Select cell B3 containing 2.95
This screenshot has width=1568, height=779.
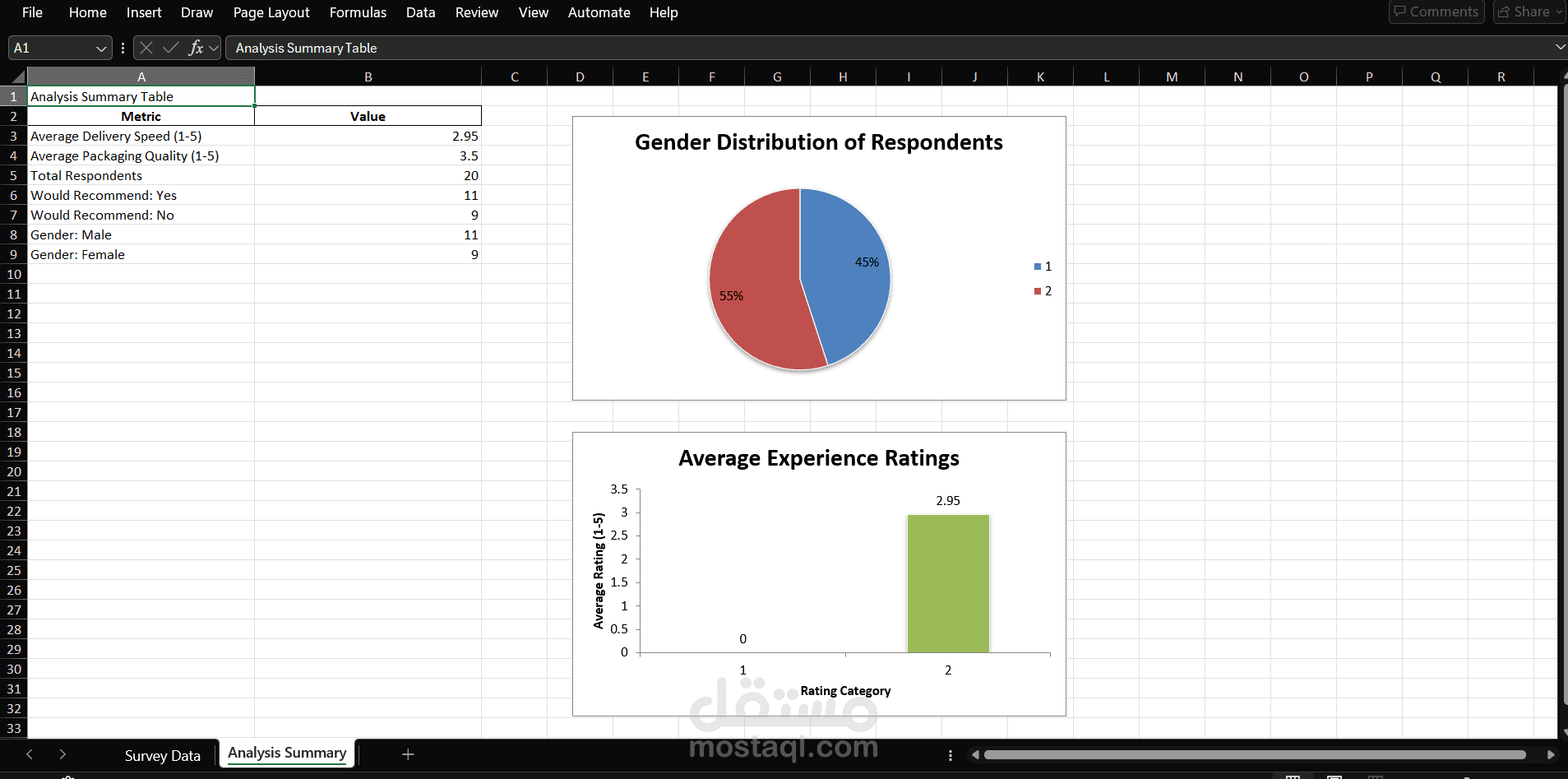[x=368, y=136]
